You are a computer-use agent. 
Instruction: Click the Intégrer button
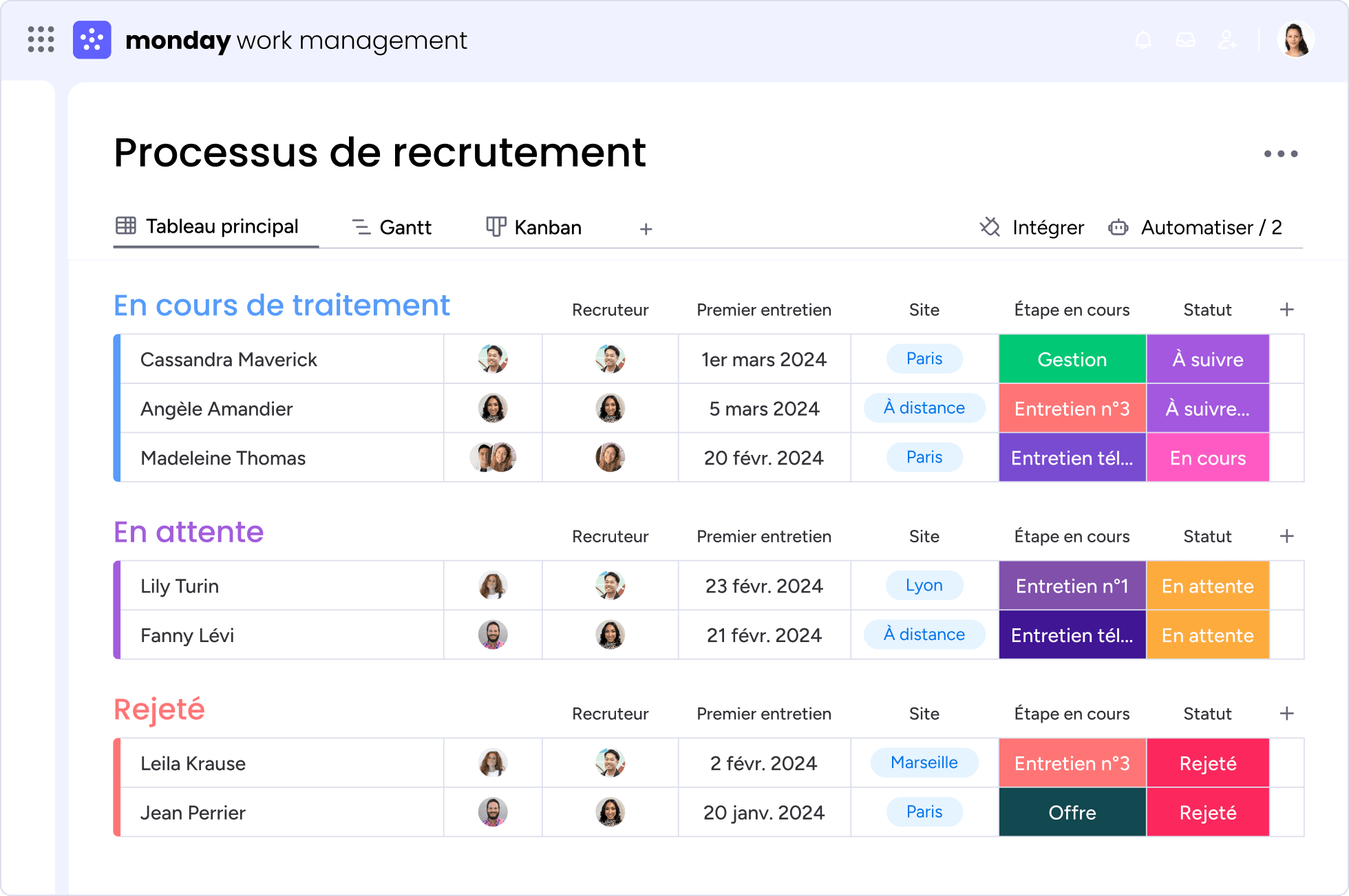[x=1032, y=227]
